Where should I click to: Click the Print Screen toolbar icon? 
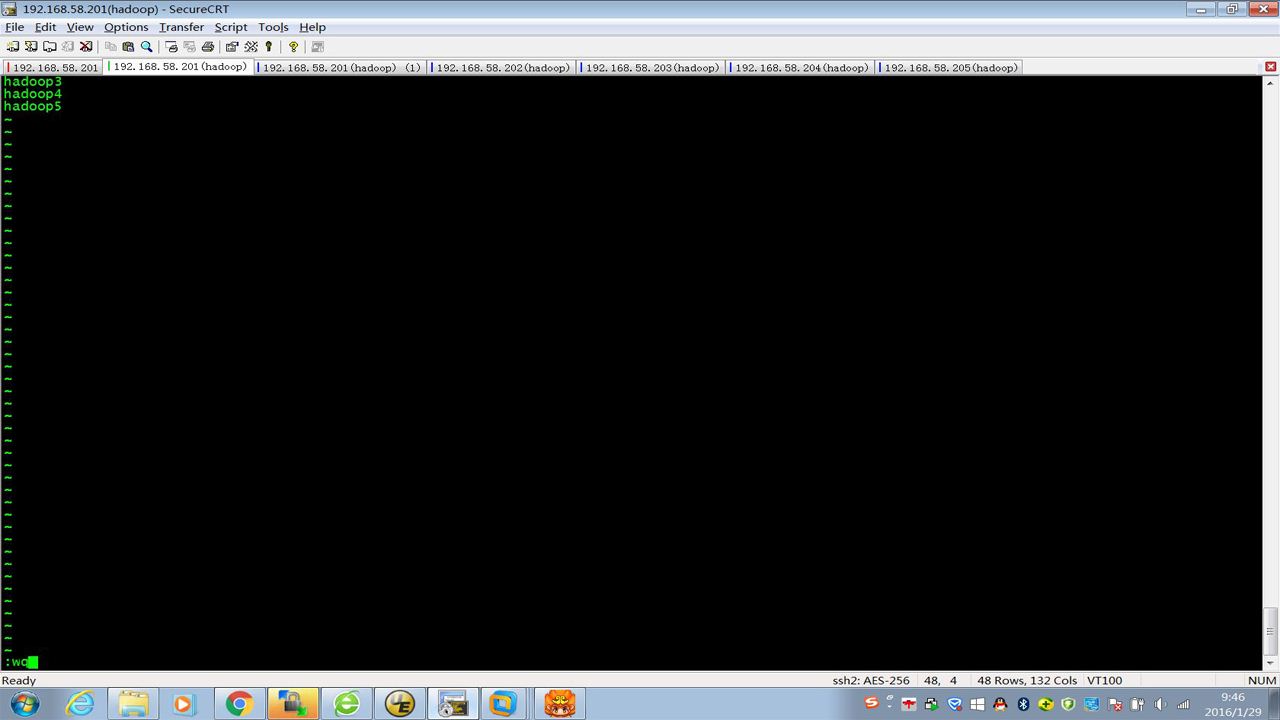pyautogui.click(x=171, y=47)
